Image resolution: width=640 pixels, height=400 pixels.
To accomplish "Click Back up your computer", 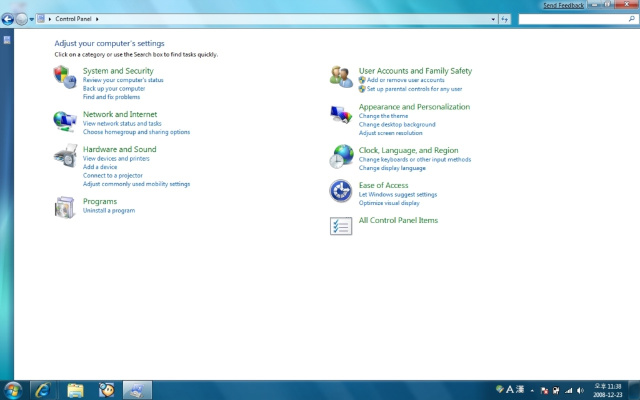I will [114, 89].
